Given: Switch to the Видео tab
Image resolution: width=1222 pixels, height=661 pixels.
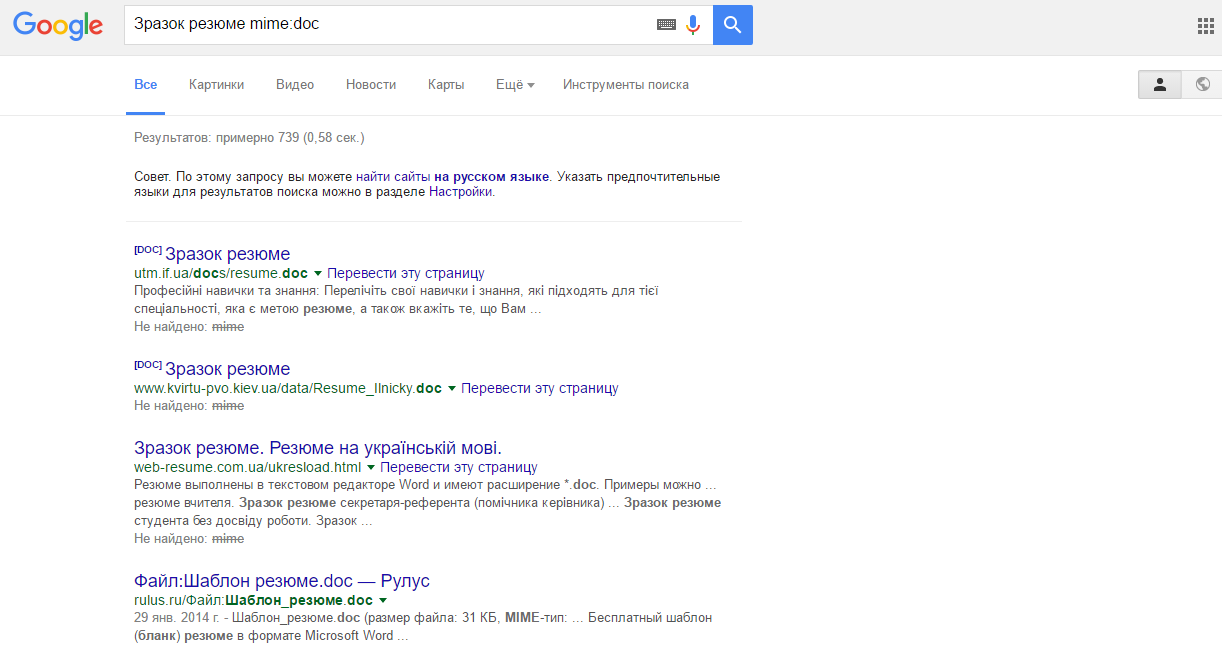Looking at the screenshot, I should tap(295, 85).
